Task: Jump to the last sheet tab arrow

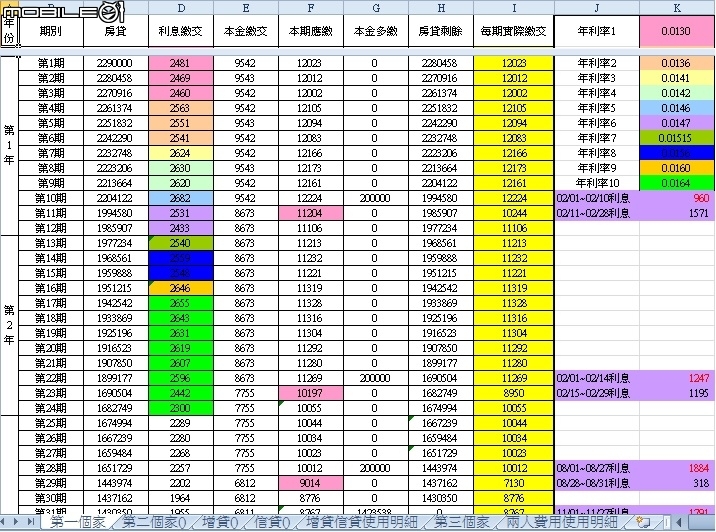Action: 31,521
